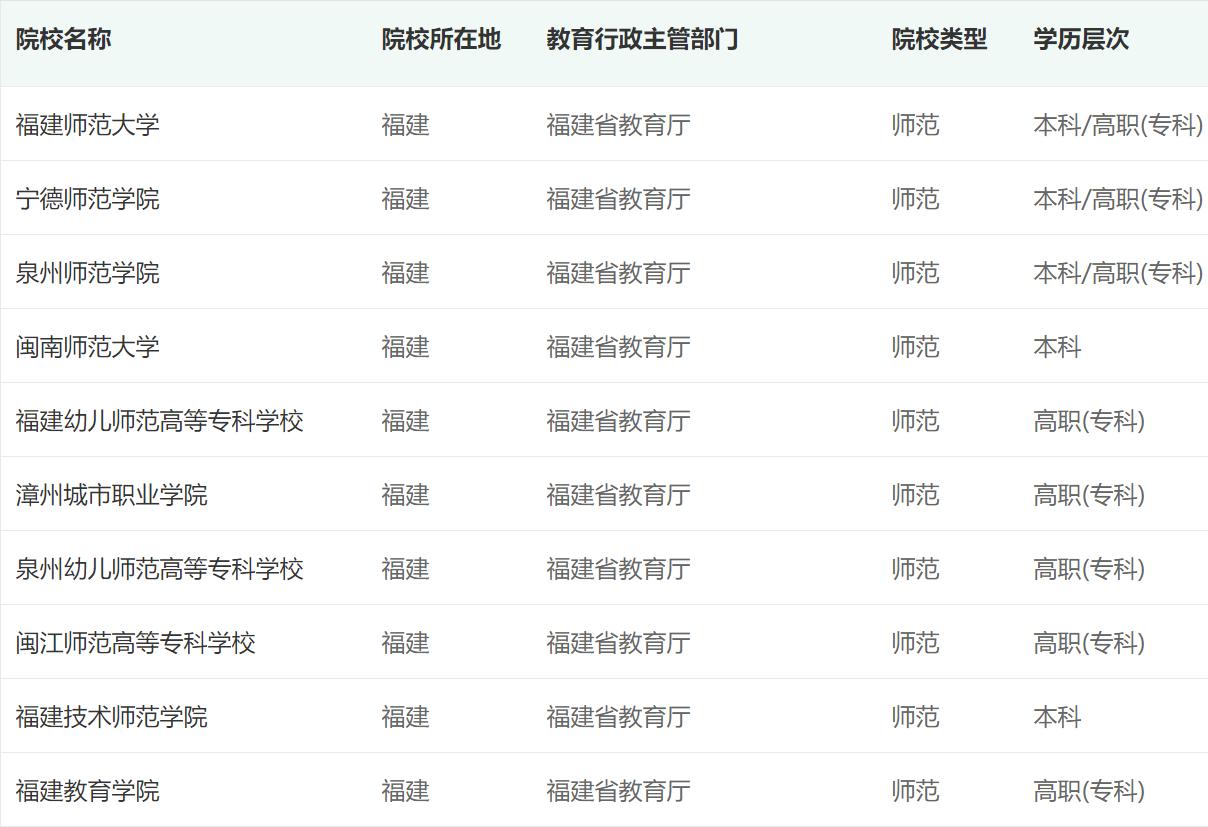
Task: Click 福建教育学院 in the list
Action: click(87, 791)
